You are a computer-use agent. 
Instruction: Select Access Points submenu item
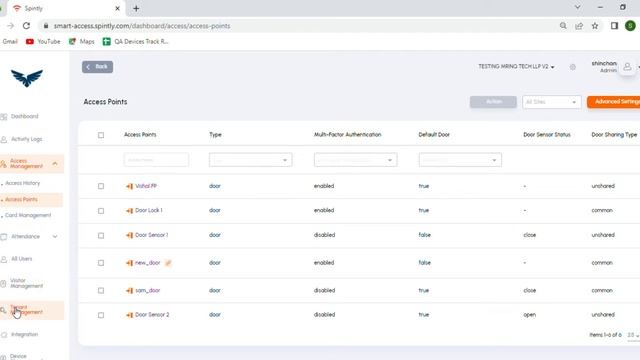coord(21,200)
